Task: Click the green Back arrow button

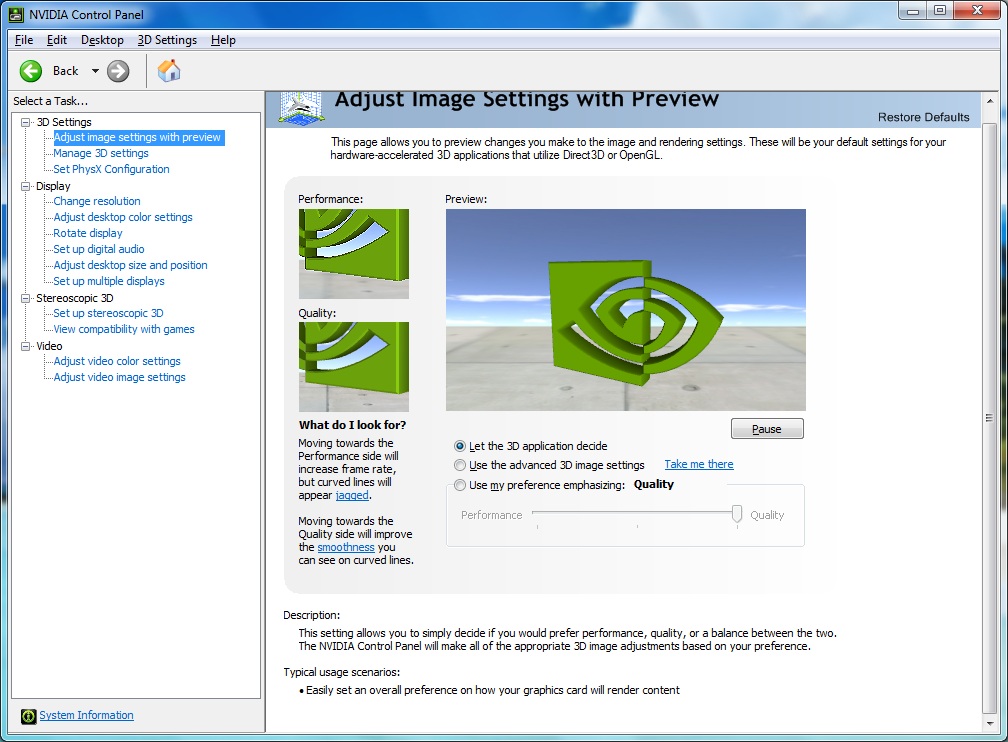Action: coord(31,71)
